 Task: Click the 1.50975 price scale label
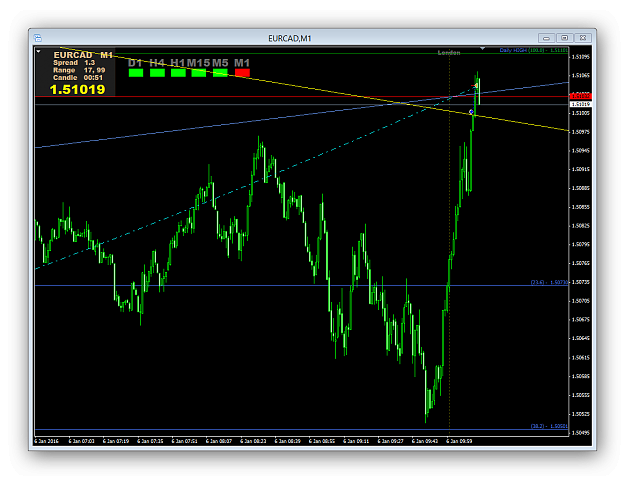580,132
